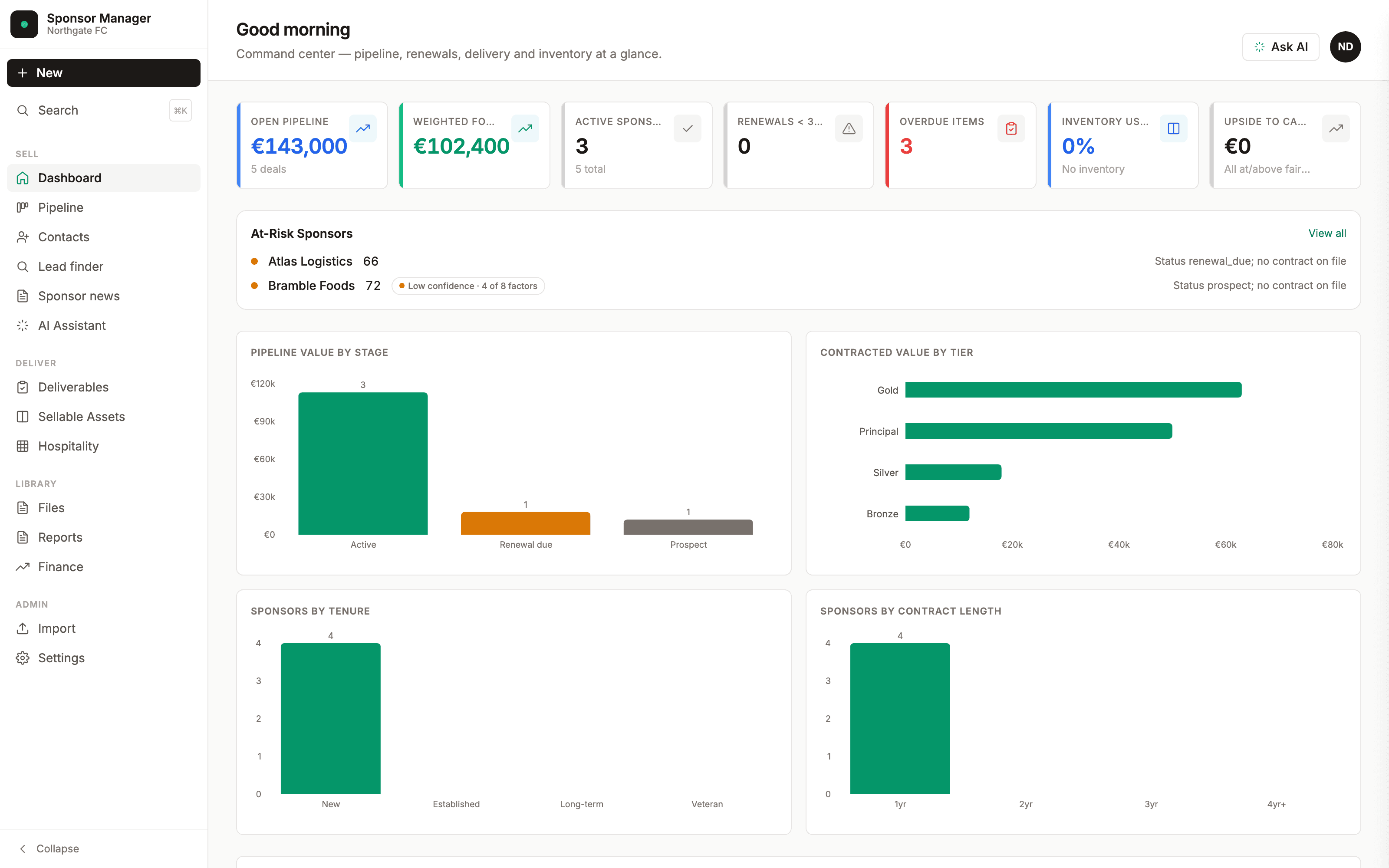
Task: Click the Import upload icon
Action: [23, 628]
